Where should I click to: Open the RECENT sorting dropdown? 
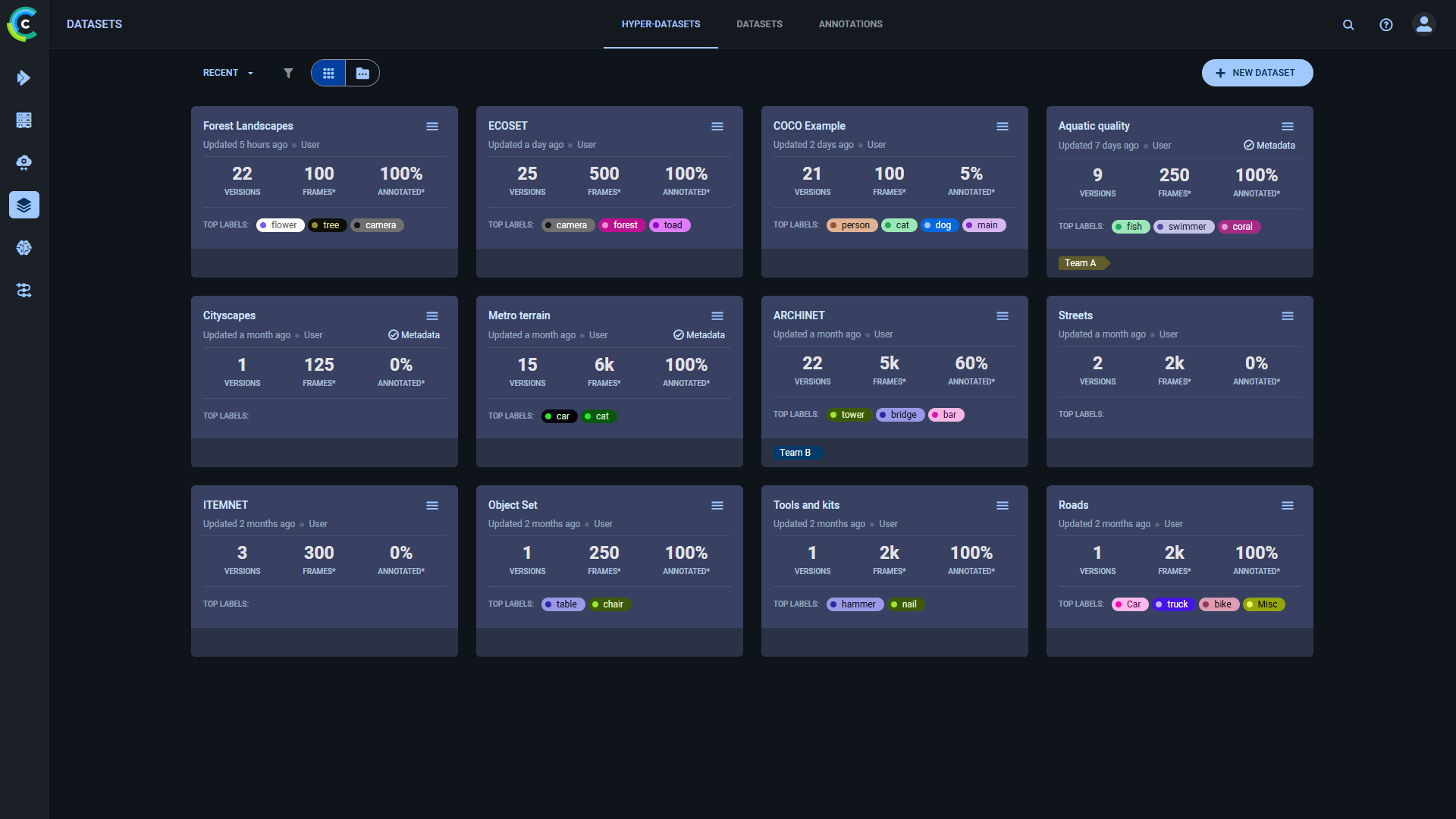pos(227,73)
